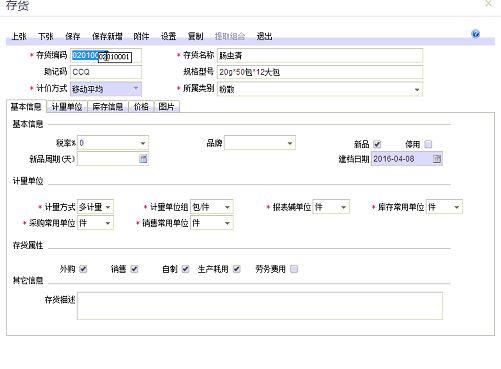Toggle the 新品 checkbox

point(377,144)
